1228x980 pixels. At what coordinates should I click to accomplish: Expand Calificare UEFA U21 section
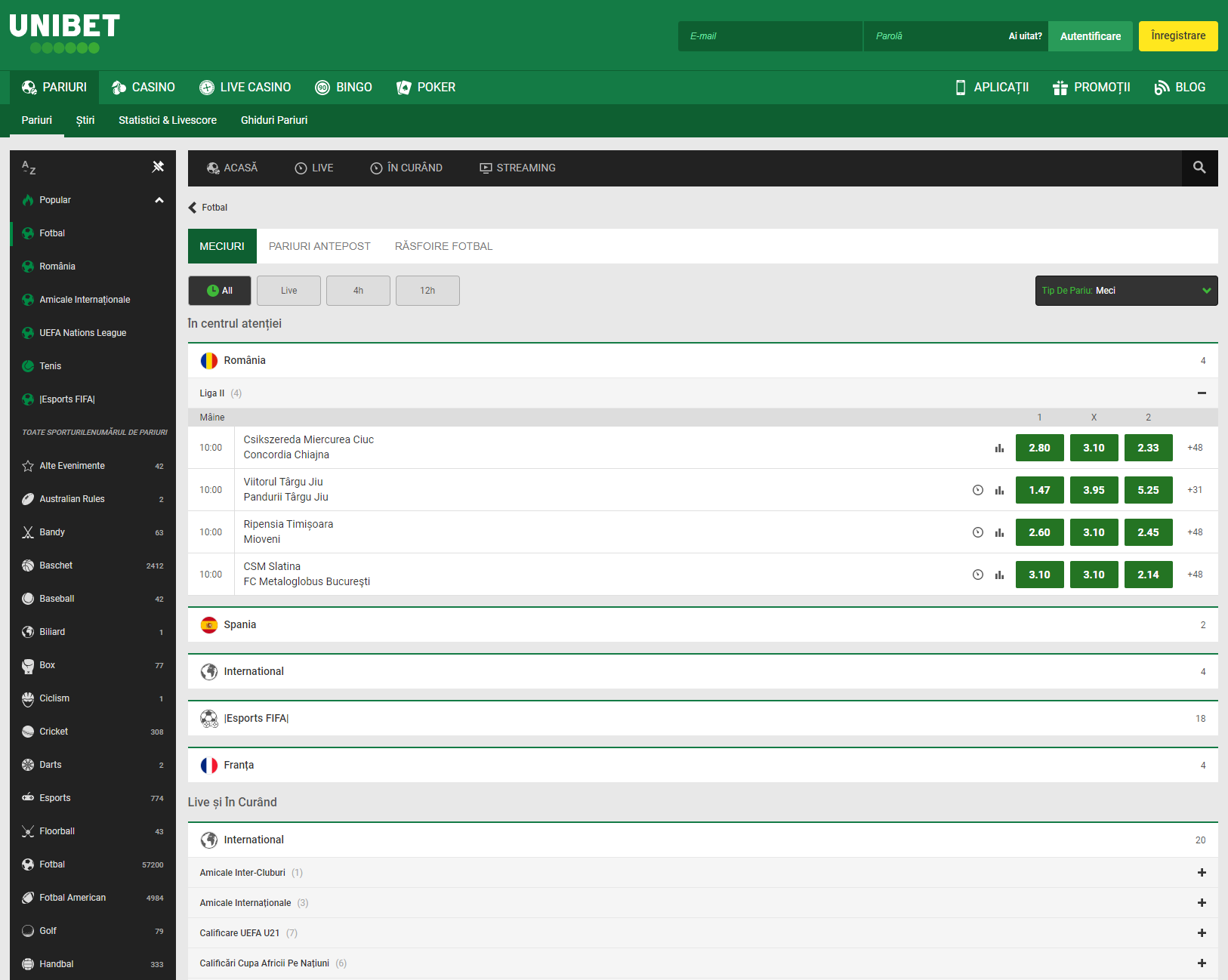1201,933
